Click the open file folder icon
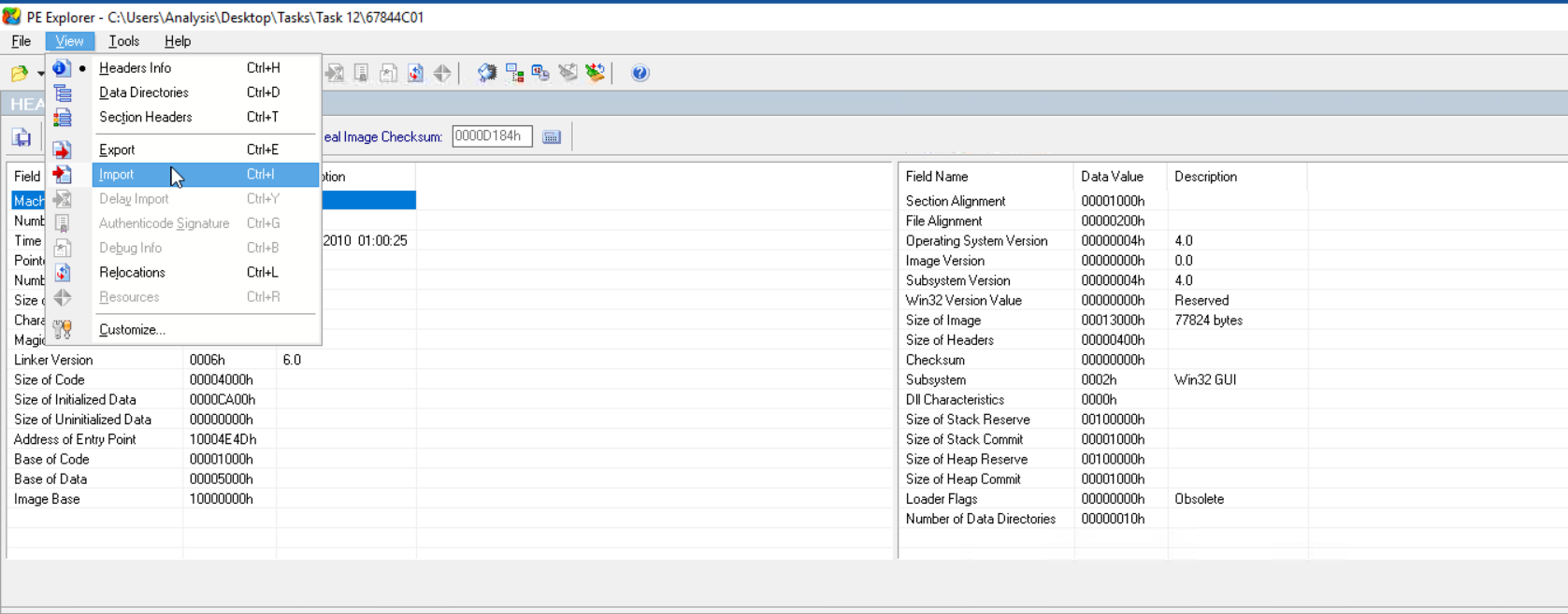The image size is (1568, 614). pos(19,73)
